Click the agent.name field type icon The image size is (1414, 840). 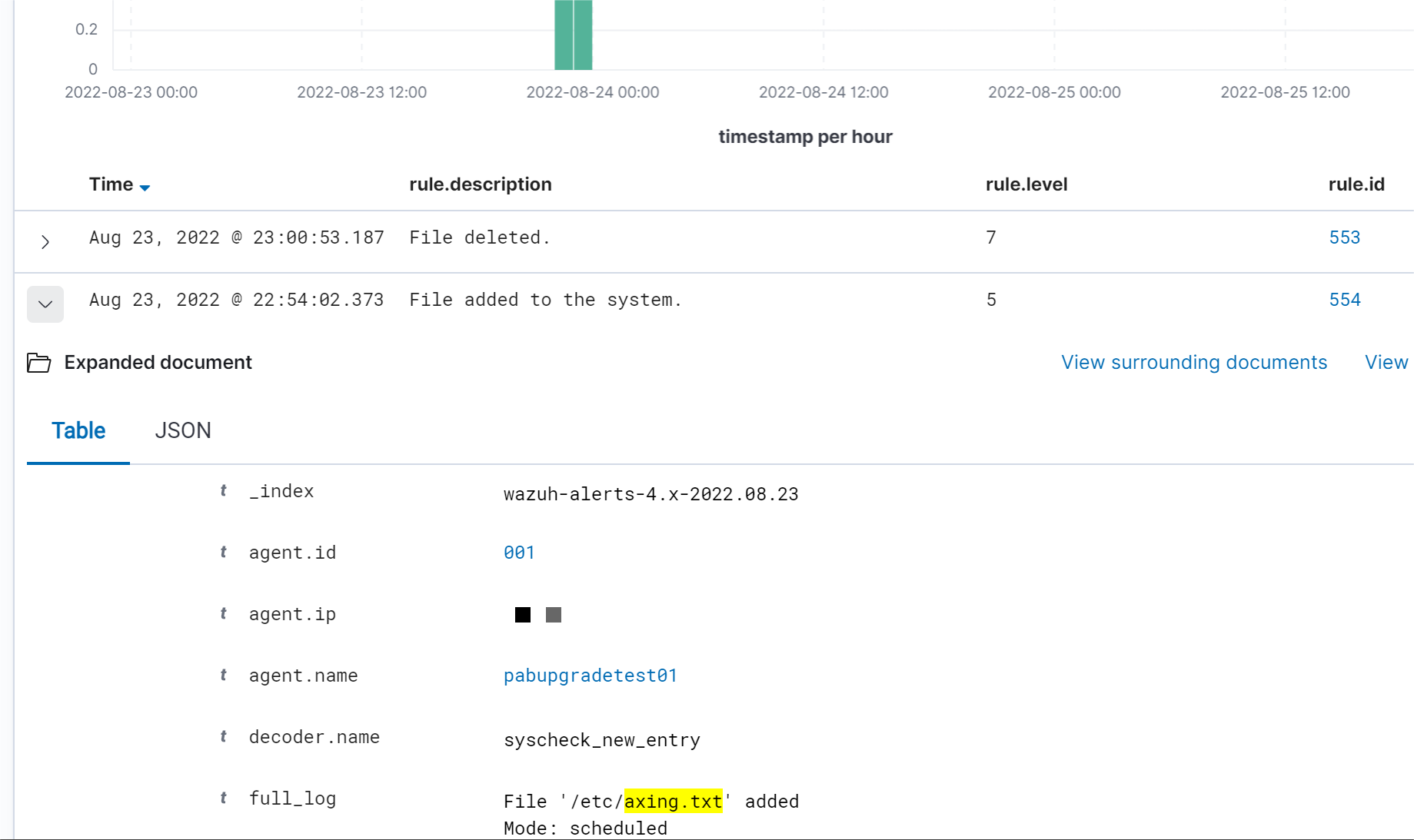pyautogui.click(x=224, y=675)
